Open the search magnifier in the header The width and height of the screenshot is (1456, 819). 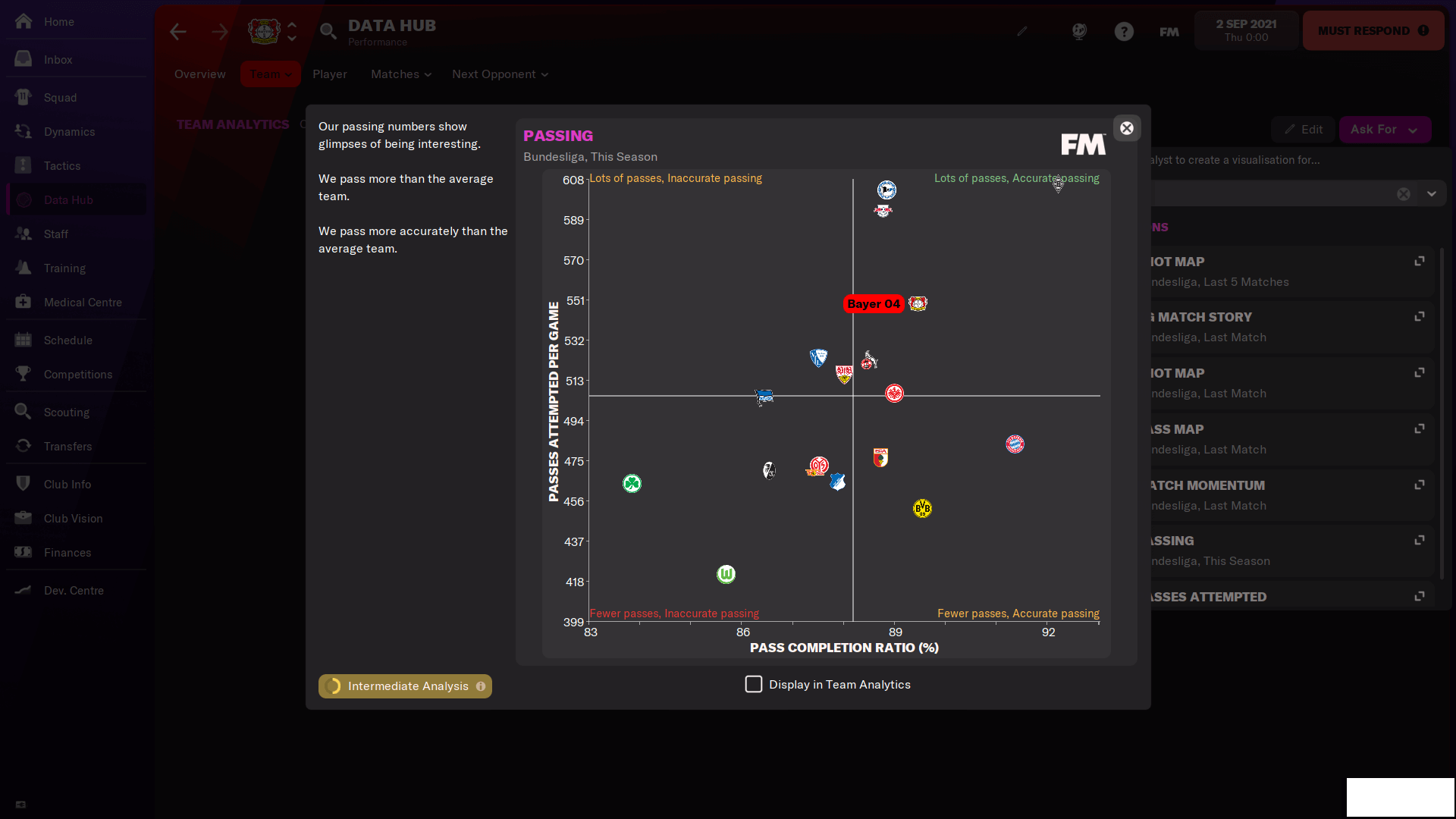tap(328, 31)
